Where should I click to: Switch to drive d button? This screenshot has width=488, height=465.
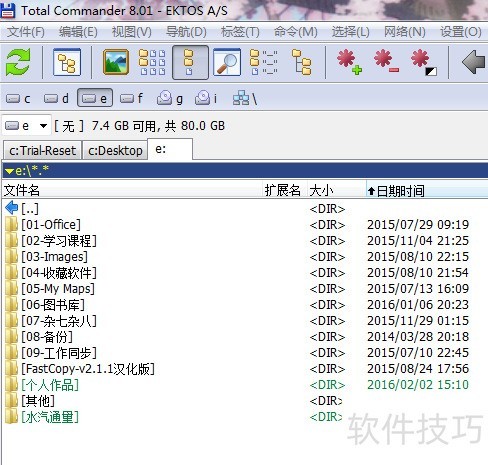pos(56,99)
